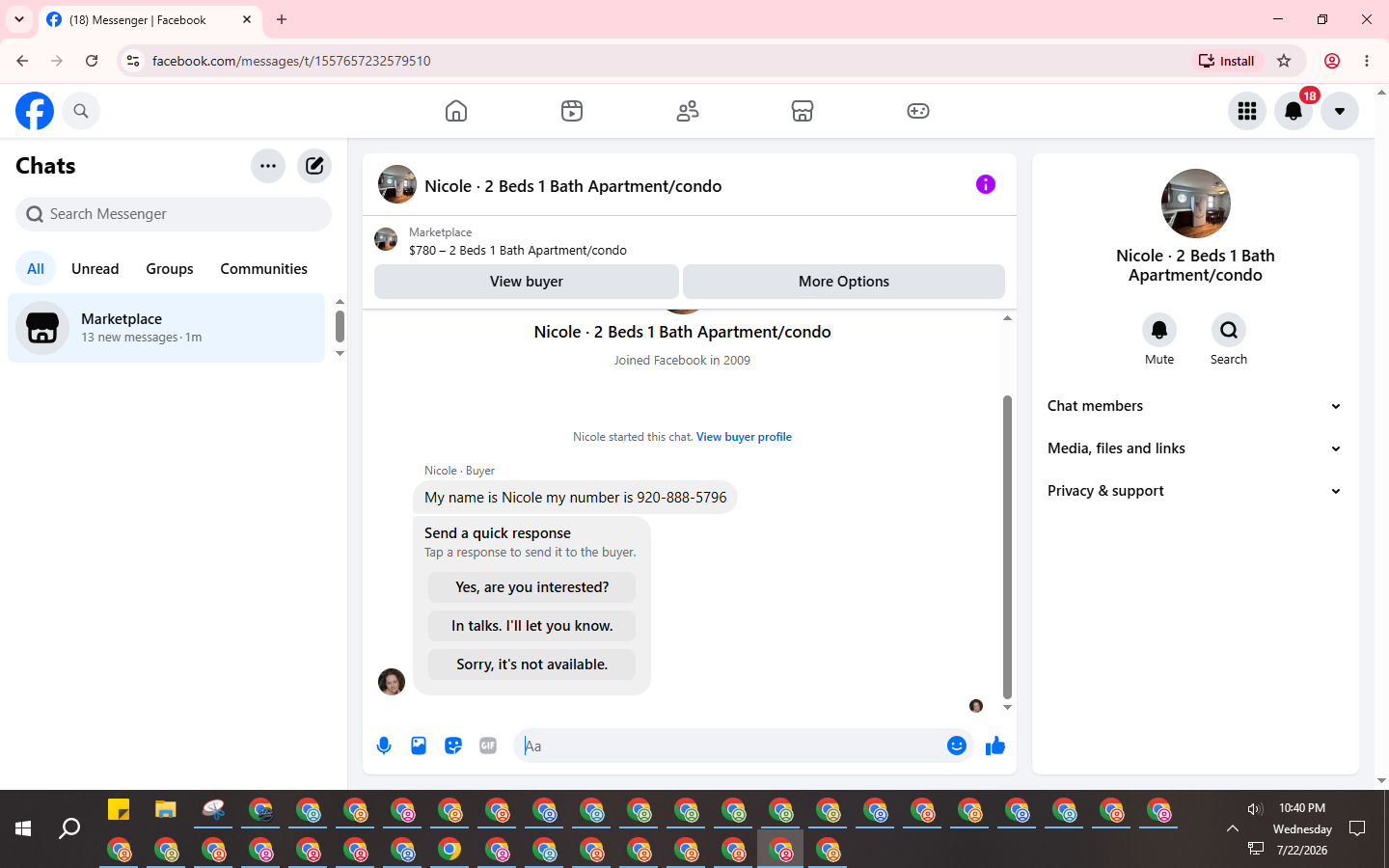Select the Unread chats filter
This screenshot has width=1389, height=868.
click(95, 269)
